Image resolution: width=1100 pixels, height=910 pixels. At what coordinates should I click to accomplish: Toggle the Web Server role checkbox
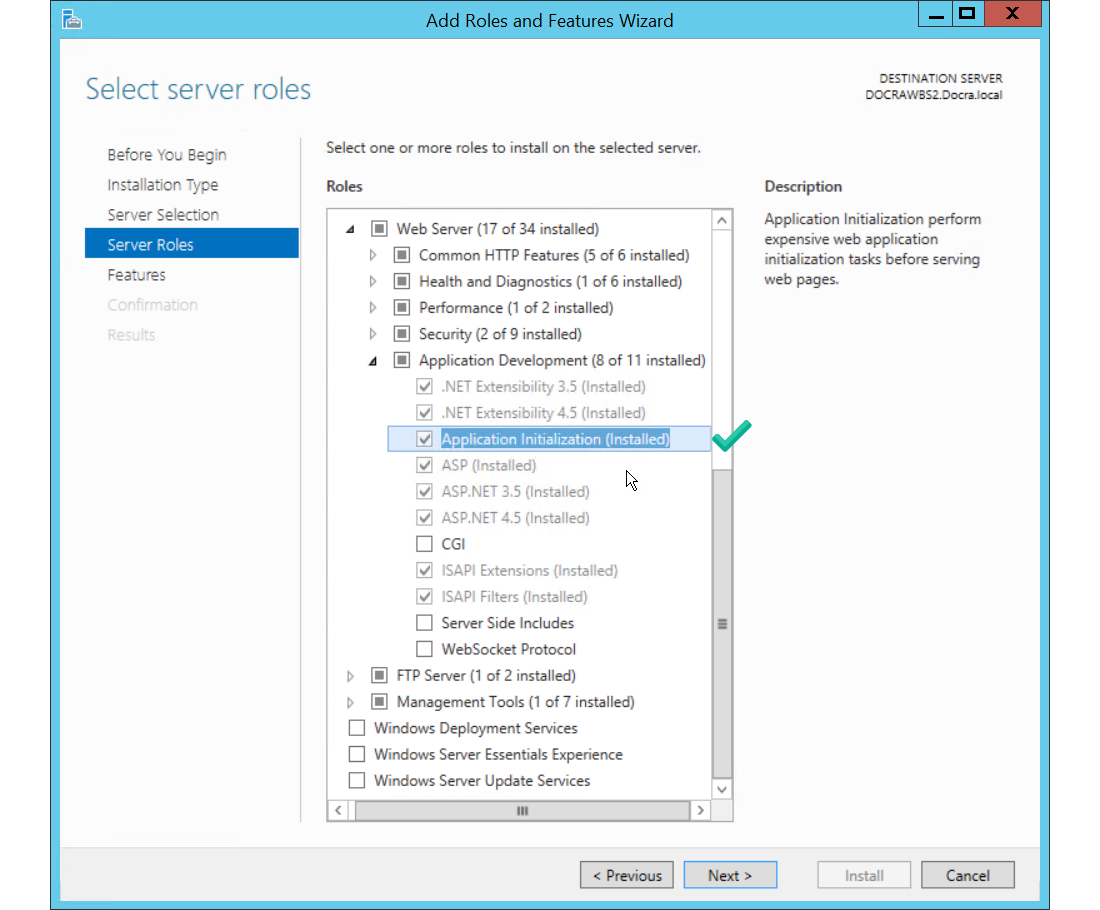380,229
